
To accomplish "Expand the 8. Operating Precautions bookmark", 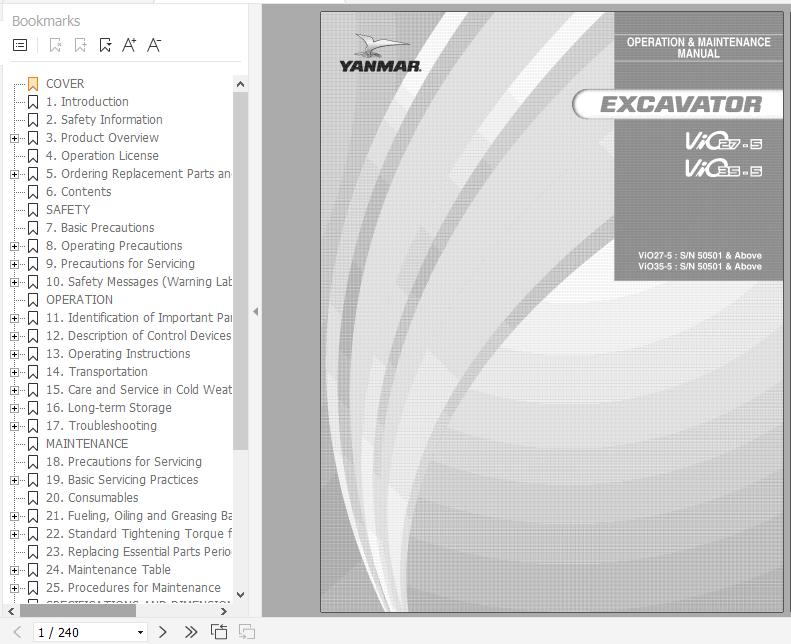I will [x=15, y=246].
